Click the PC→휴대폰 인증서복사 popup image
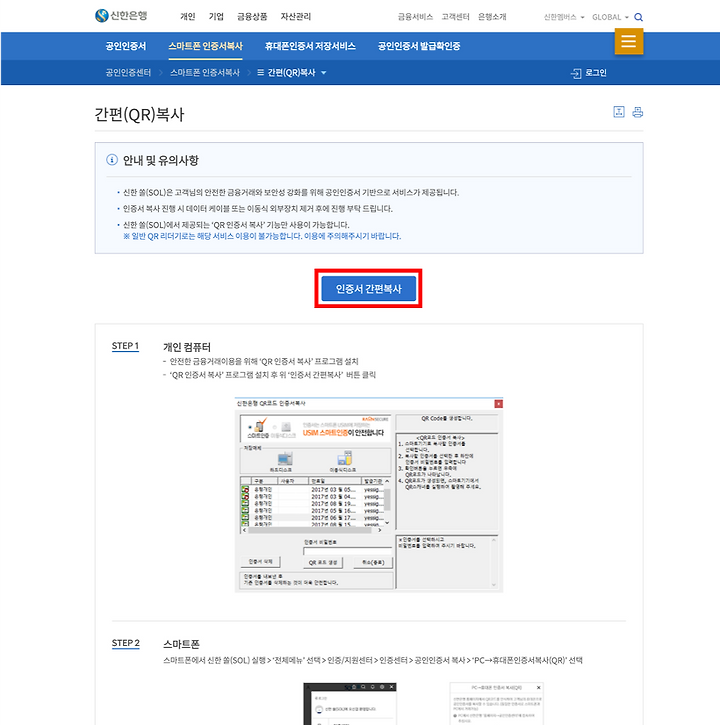720x725 pixels. pos(497,703)
